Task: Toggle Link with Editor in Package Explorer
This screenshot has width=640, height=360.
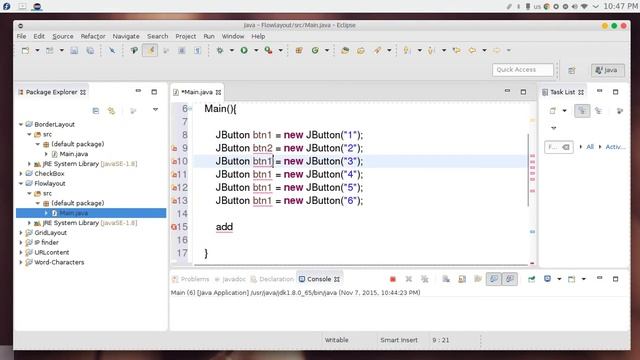Action: (x=111, y=111)
